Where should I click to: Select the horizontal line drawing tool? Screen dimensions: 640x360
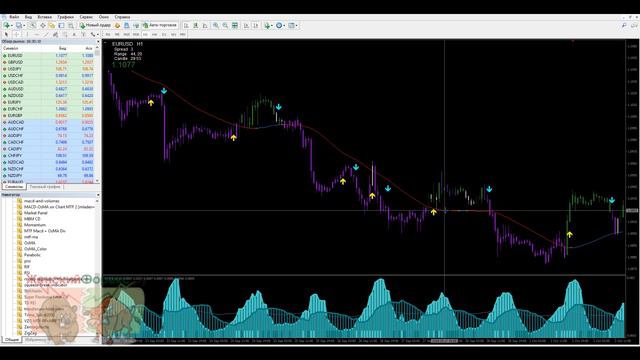(36, 34)
